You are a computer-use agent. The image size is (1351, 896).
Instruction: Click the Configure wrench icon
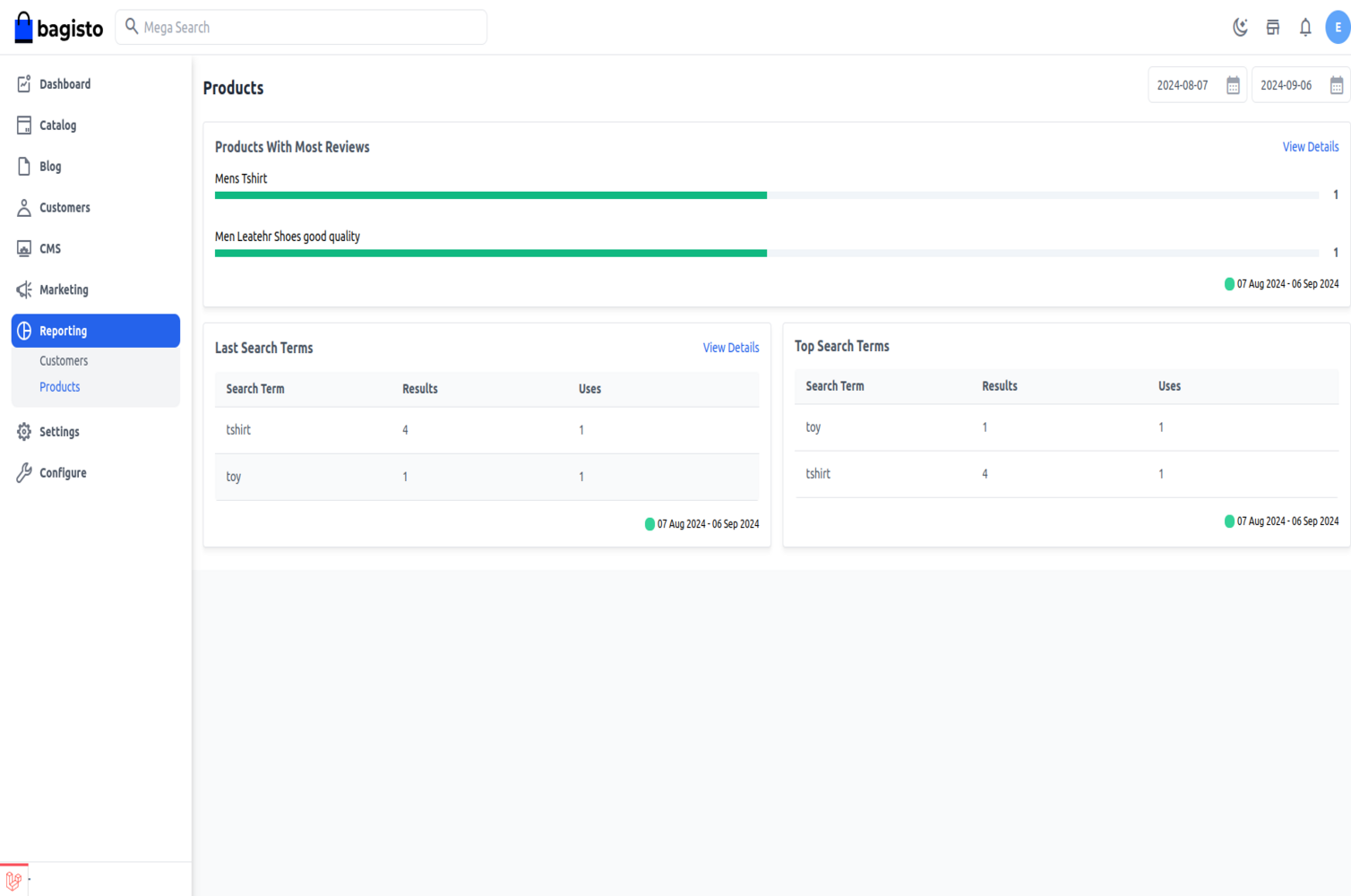24,473
